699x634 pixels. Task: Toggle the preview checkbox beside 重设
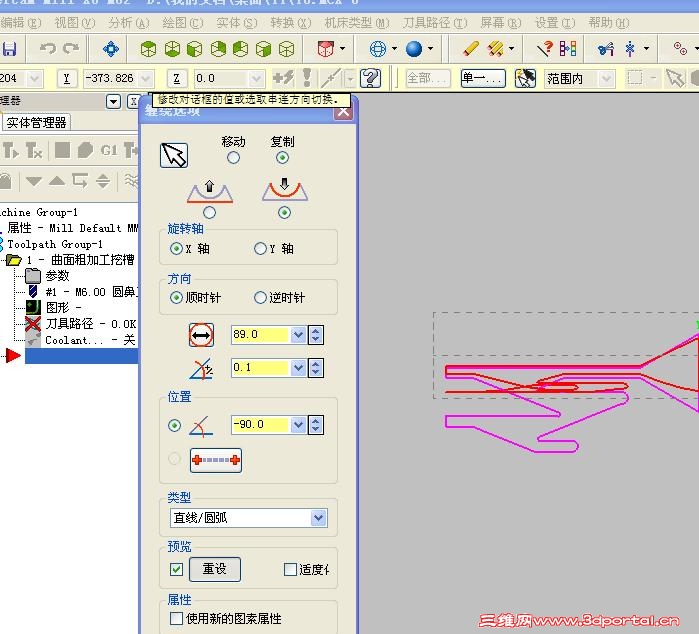[x=177, y=569]
